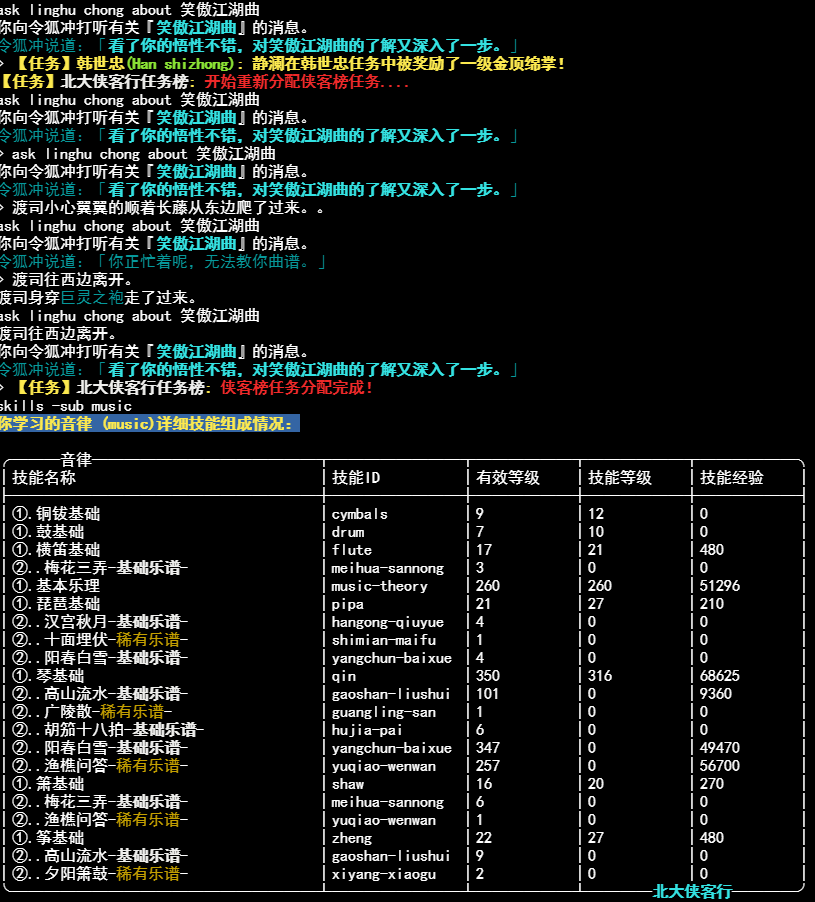Click the 铜钹基础 skill name

coord(68,514)
